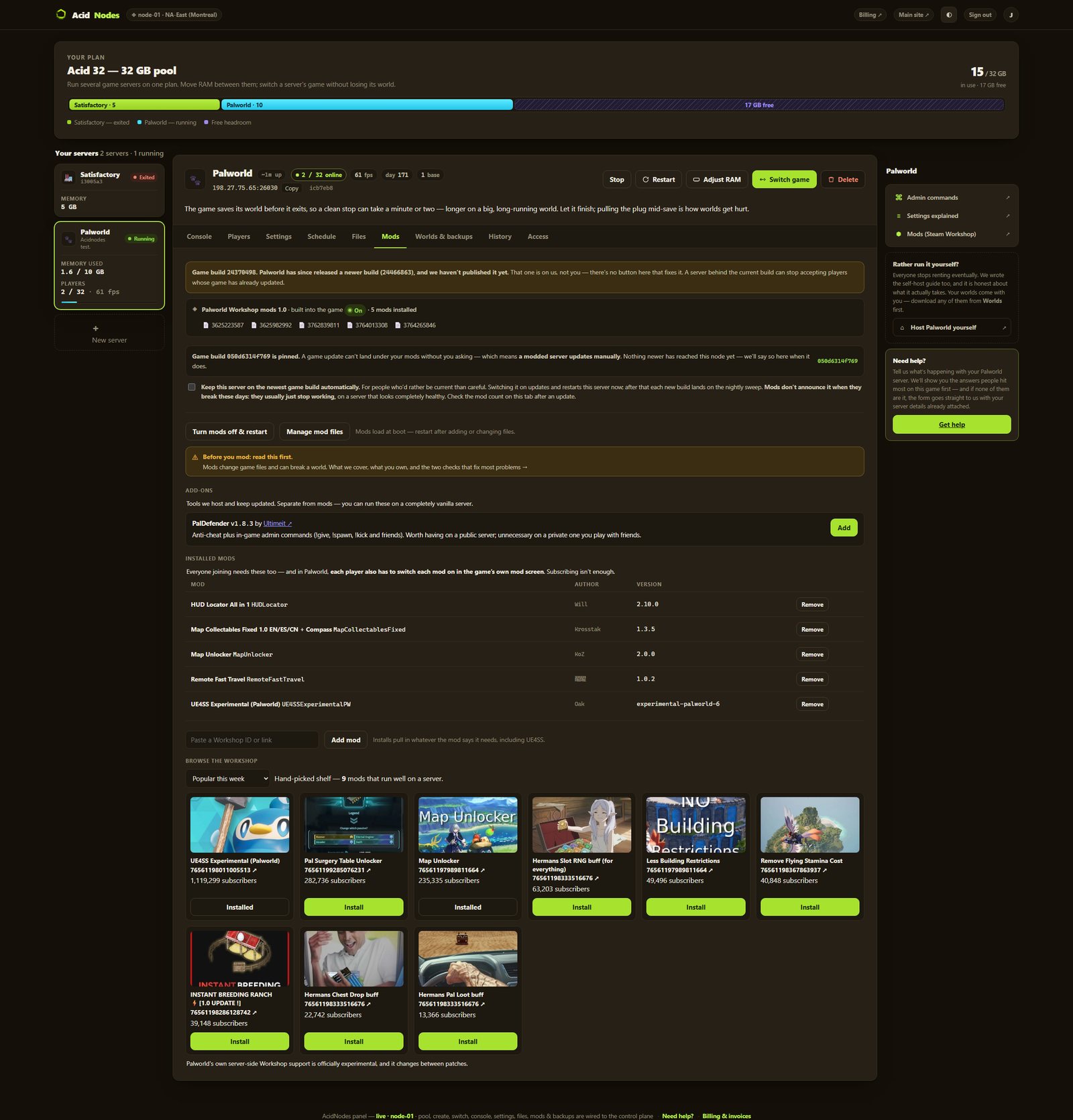Click the file icon for mod 3625223587

click(x=206, y=325)
